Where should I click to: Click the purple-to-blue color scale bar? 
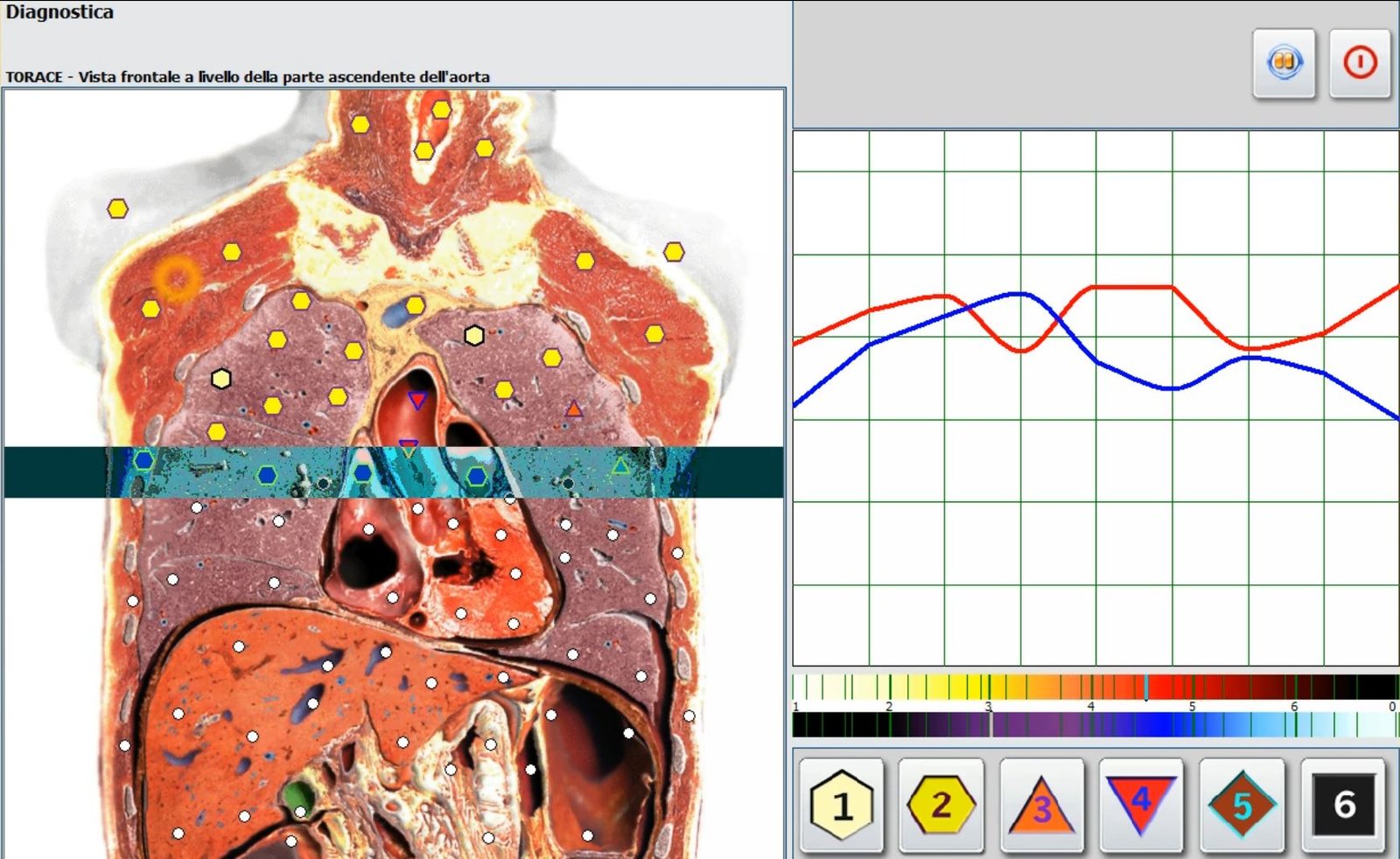(1095, 724)
